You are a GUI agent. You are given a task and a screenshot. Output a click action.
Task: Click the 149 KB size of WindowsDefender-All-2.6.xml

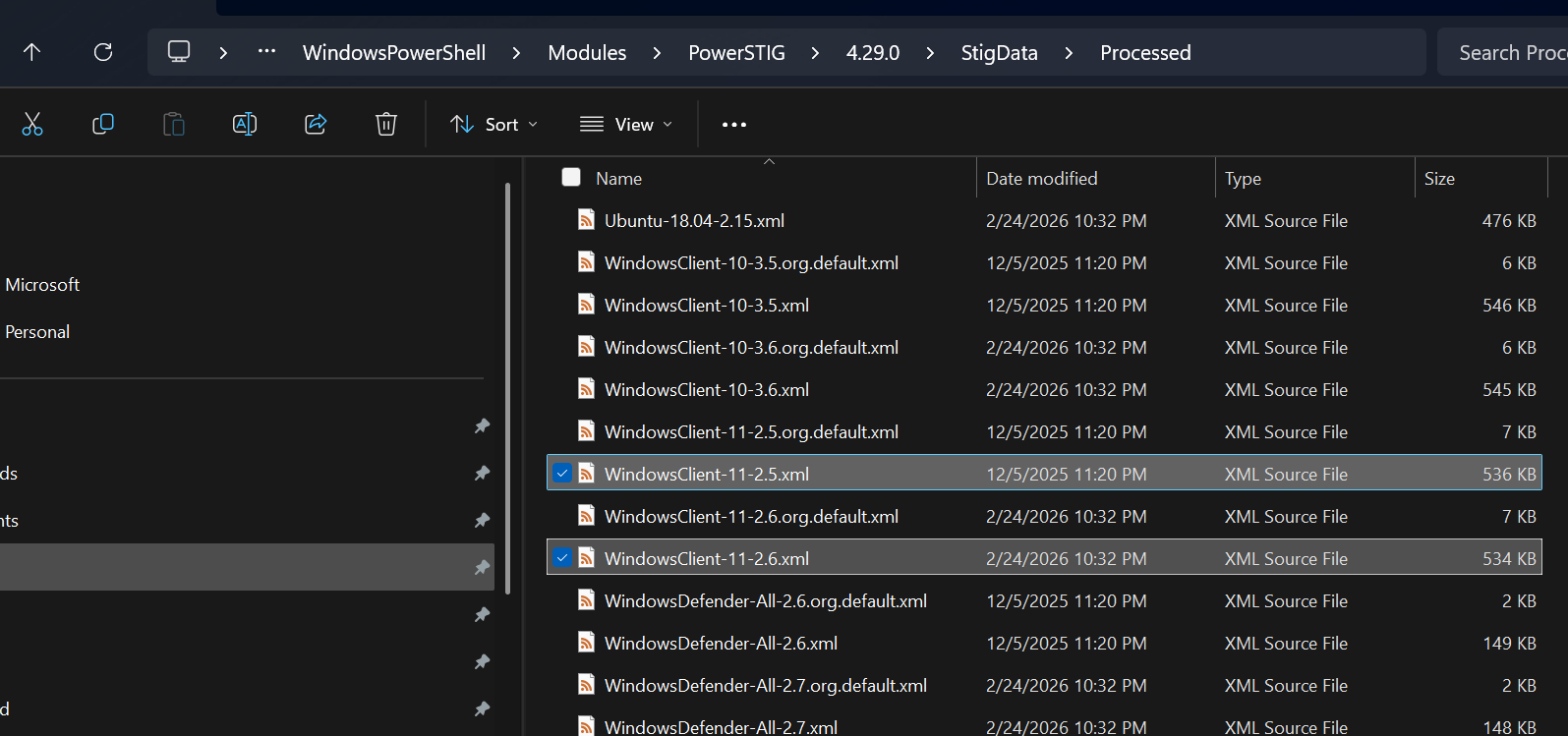pyautogui.click(x=1509, y=643)
